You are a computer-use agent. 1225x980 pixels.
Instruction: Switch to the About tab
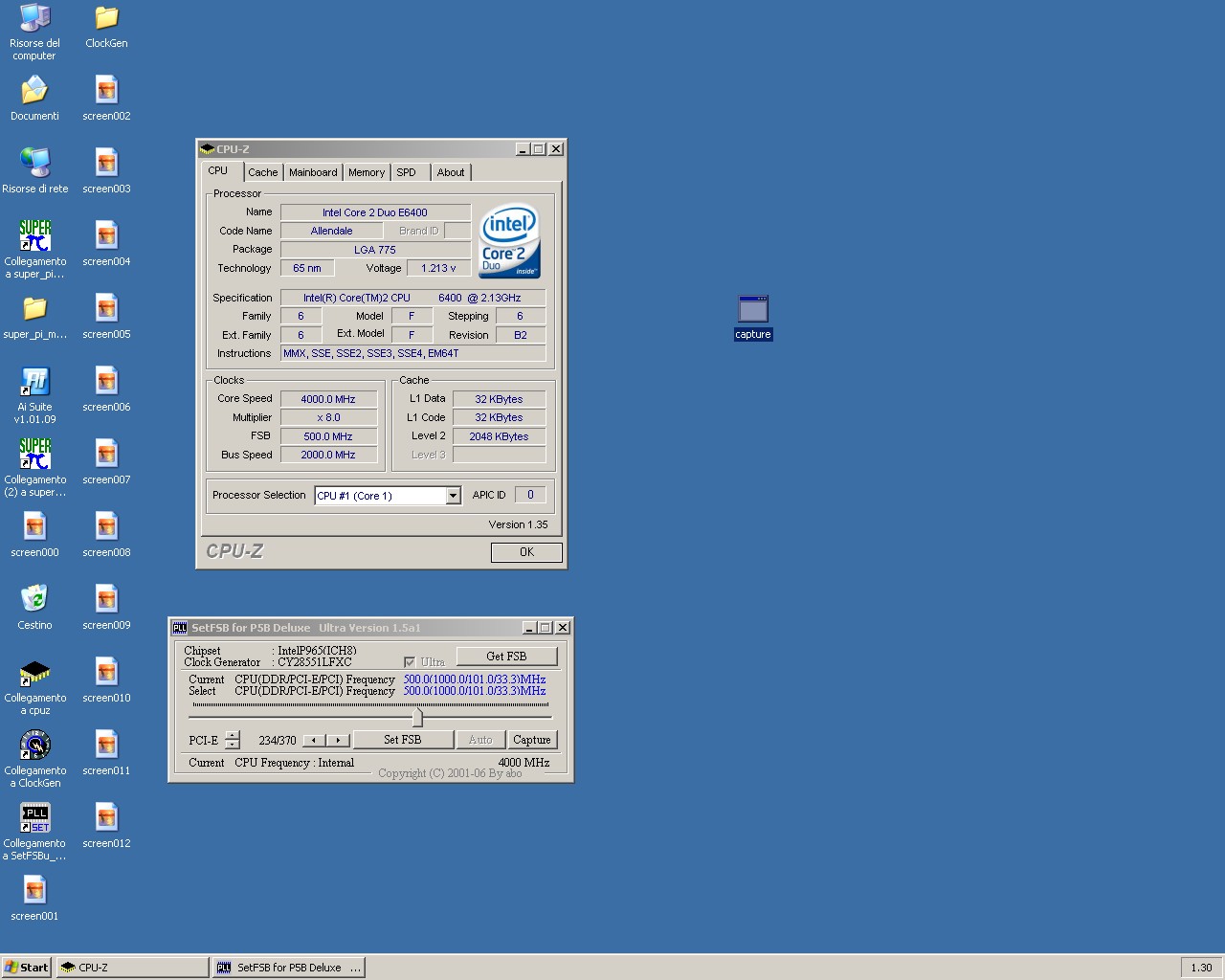pos(451,173)
